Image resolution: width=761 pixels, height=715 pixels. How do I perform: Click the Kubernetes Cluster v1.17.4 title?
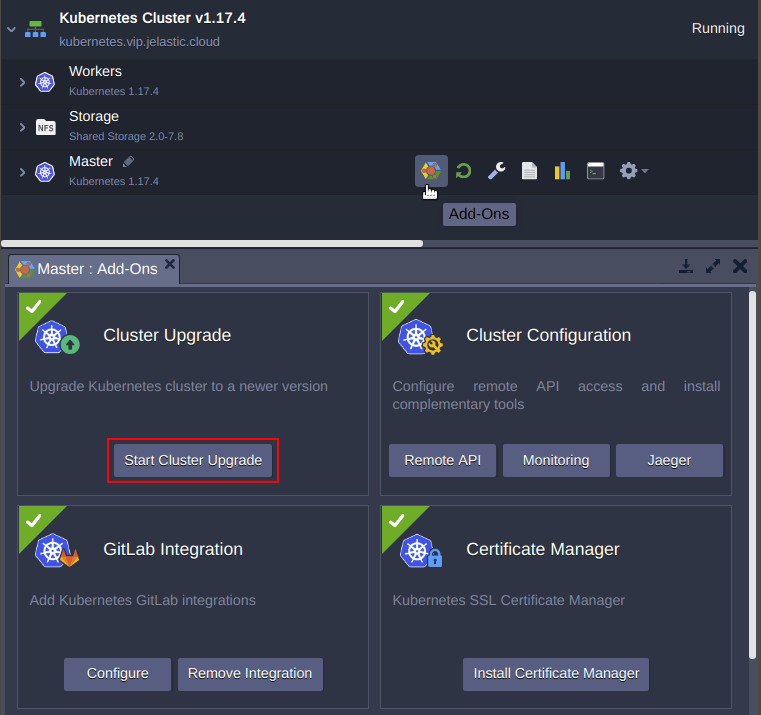click(x=152, y=18)
